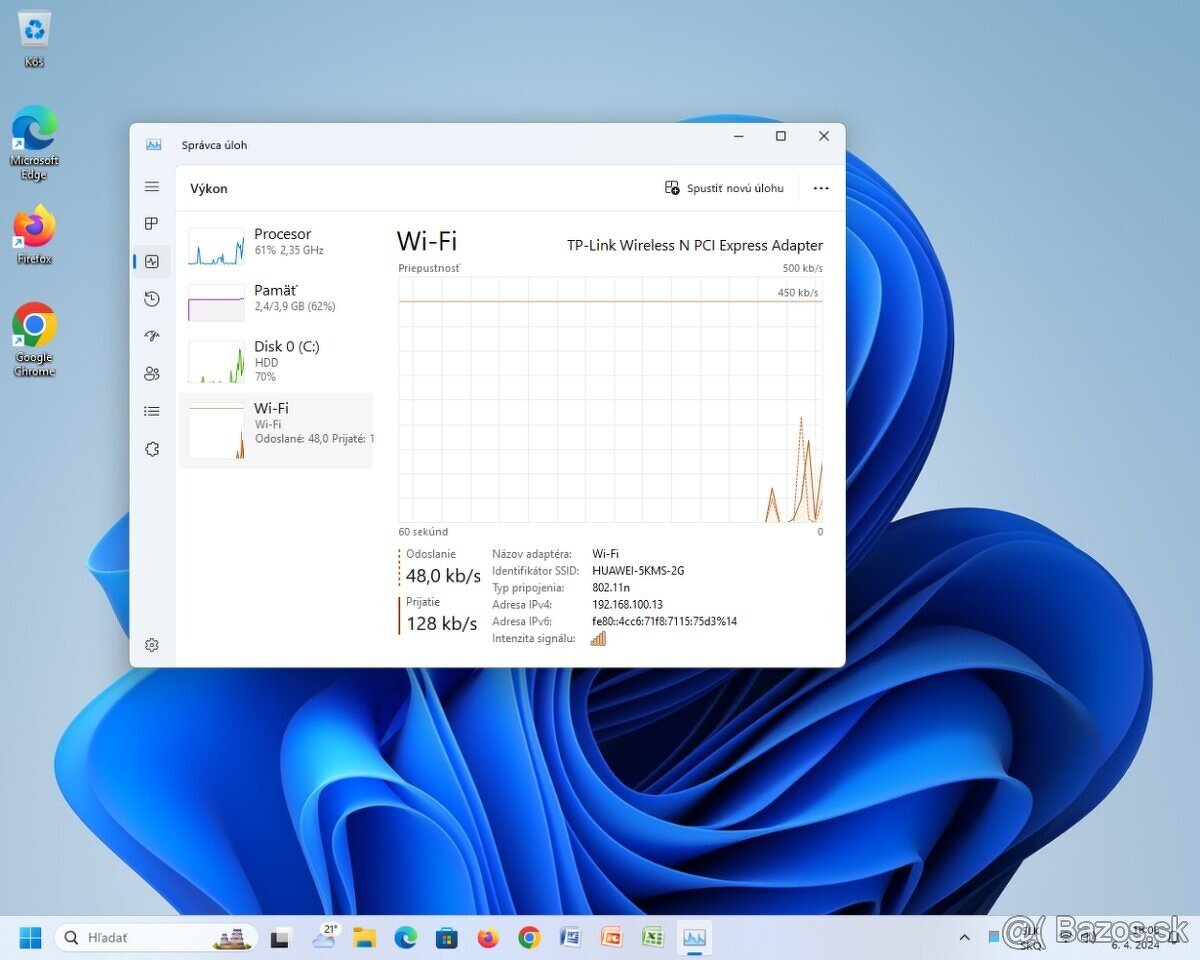Open the weather widget showing 21°
1200x960 pixels.
[x=322, y=937]
